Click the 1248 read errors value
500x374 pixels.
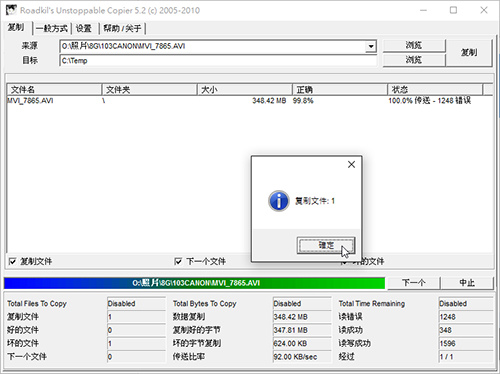point(466,317)
